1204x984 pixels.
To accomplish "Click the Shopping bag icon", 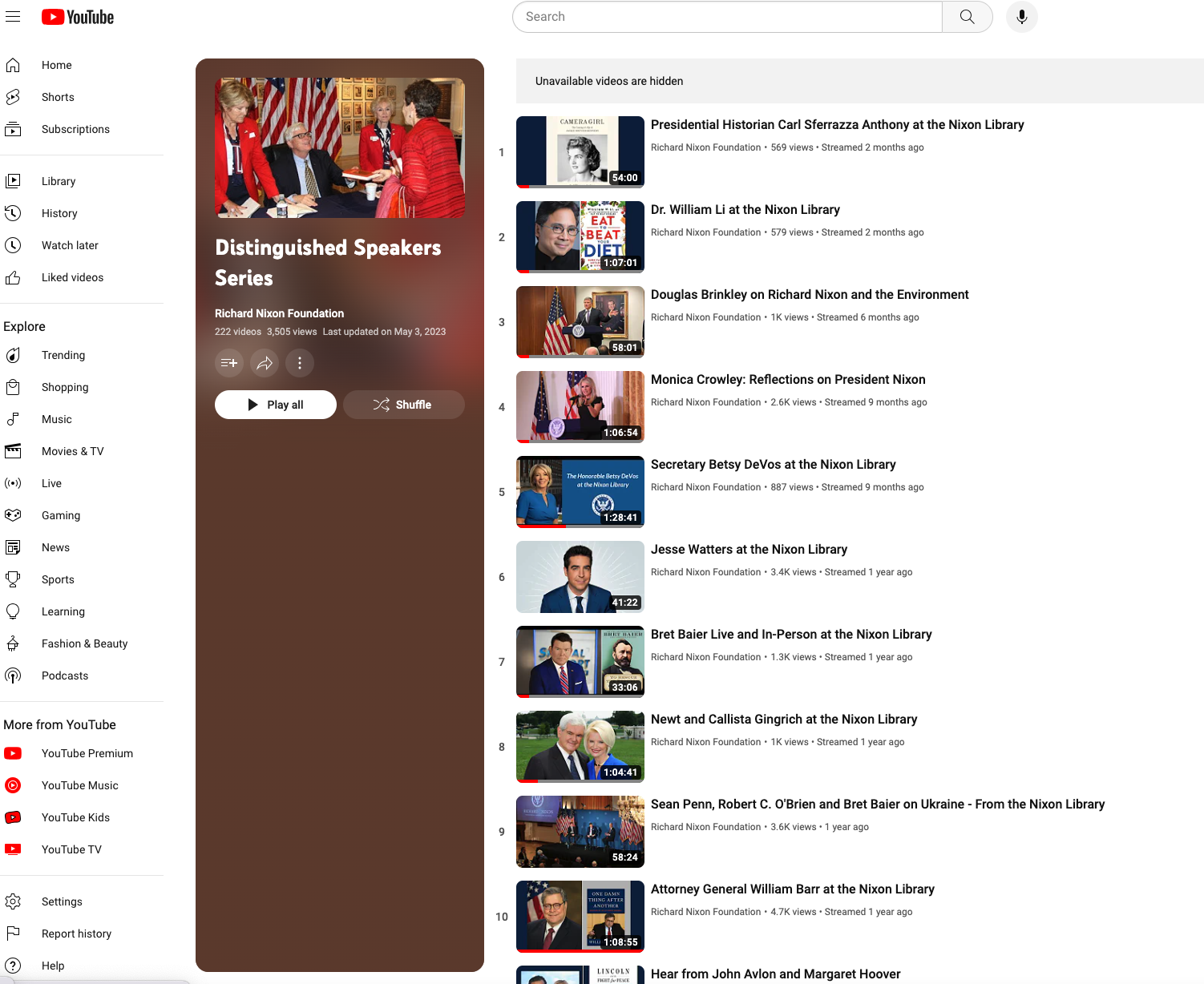I will tap(13, 387).
